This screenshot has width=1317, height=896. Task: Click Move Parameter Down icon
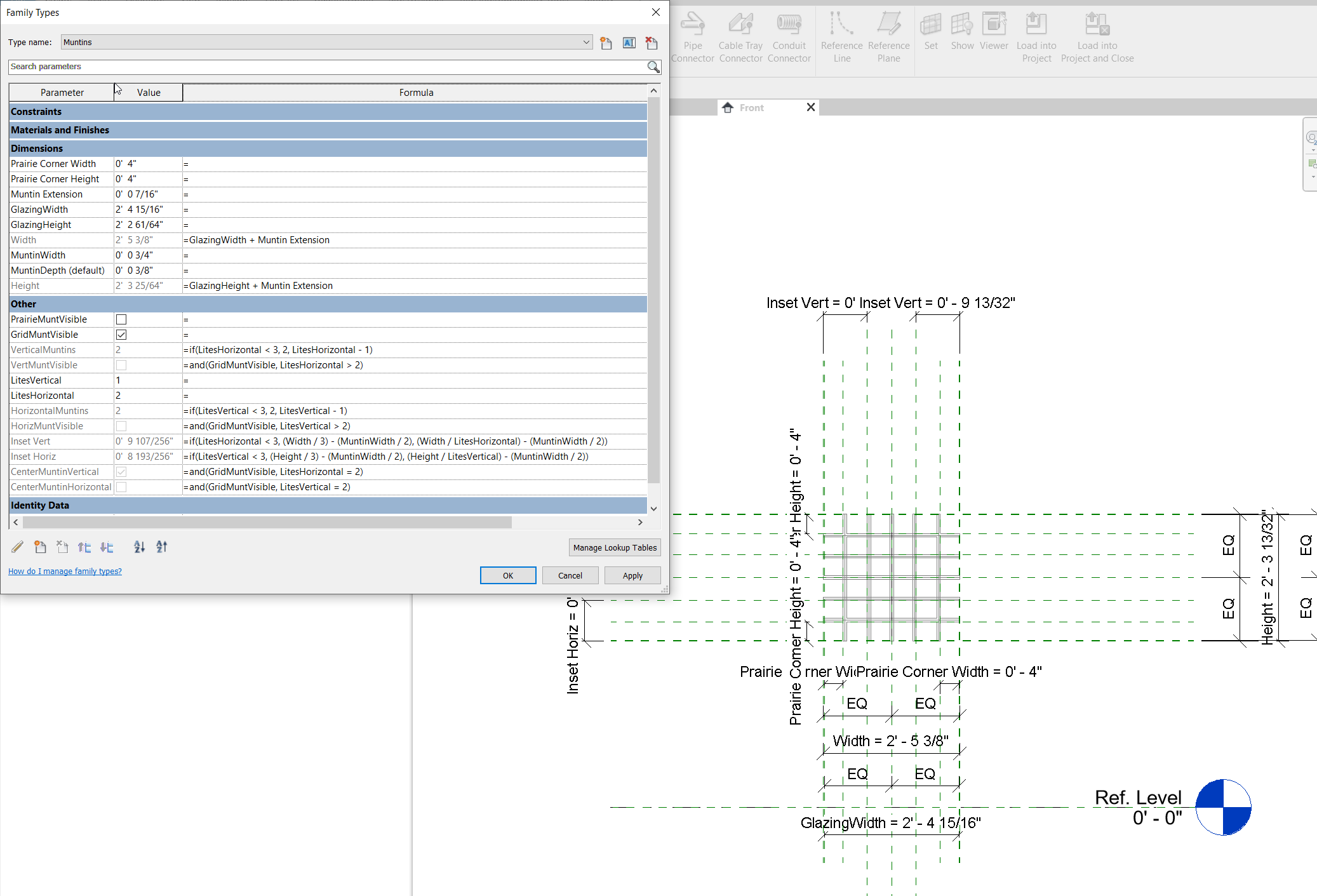107,547
